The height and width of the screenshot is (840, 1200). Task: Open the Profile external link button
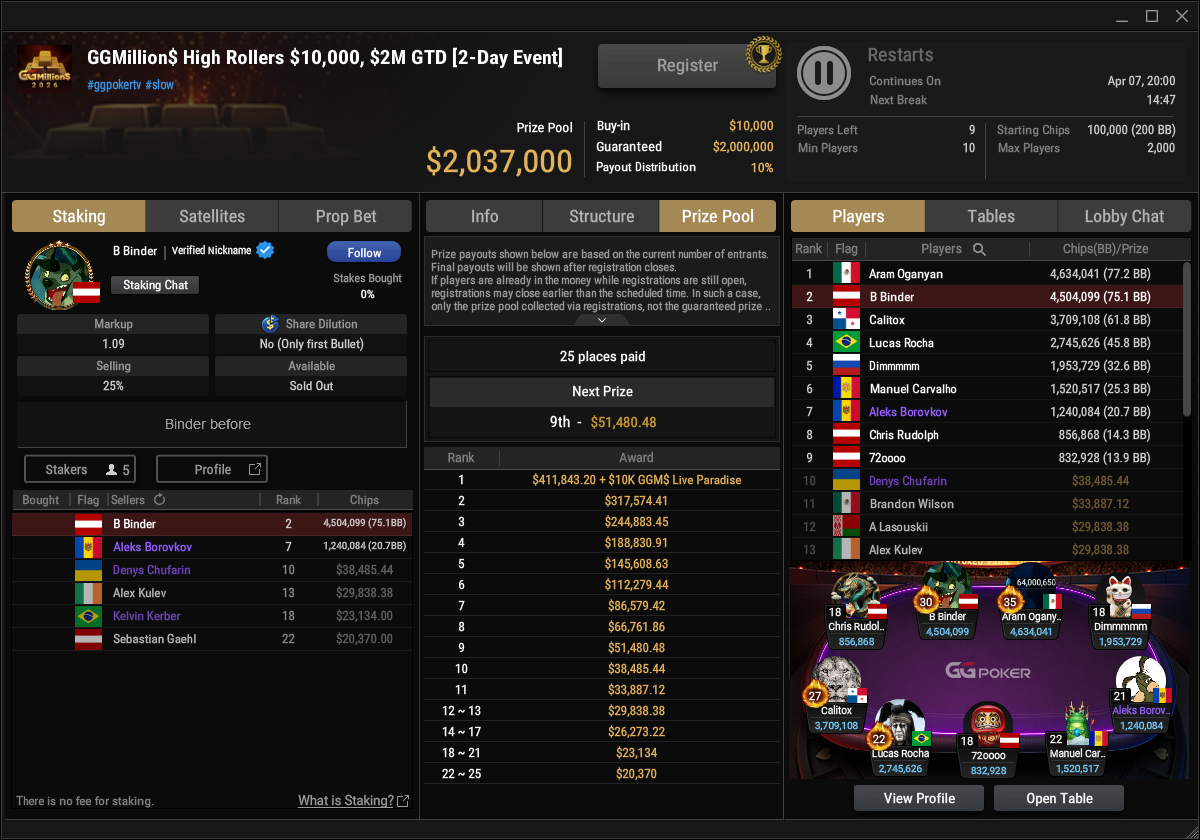point(212,469)
